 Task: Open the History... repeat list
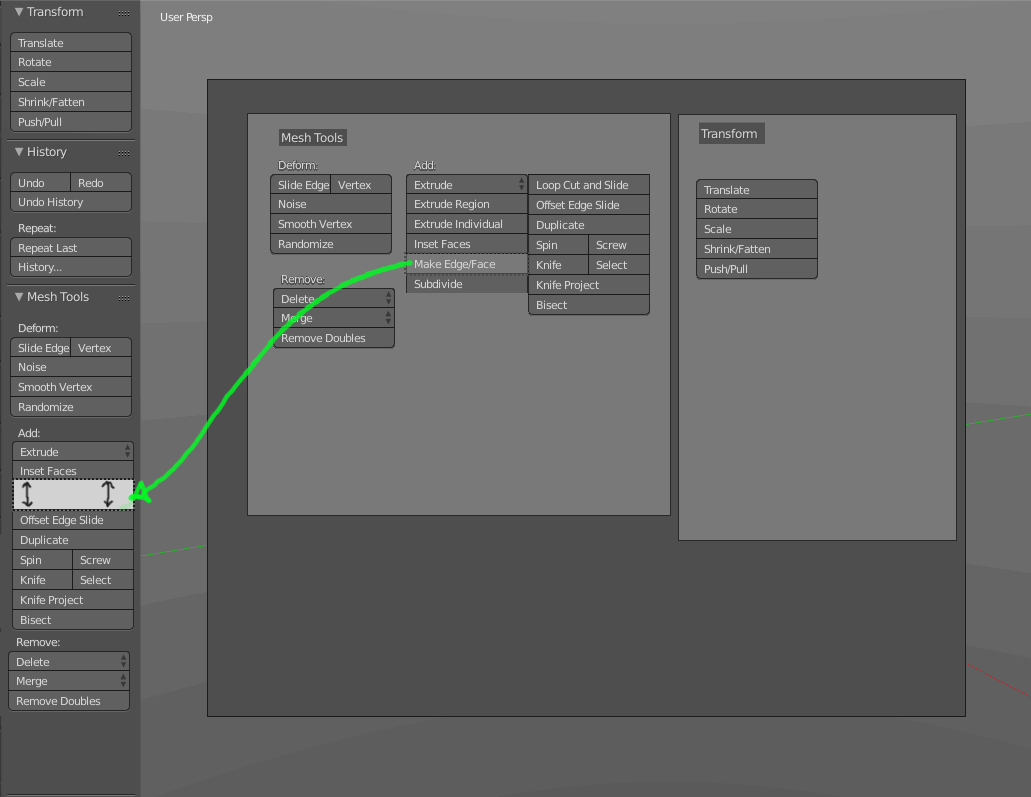pyautogui.click(x=71, y=267)
